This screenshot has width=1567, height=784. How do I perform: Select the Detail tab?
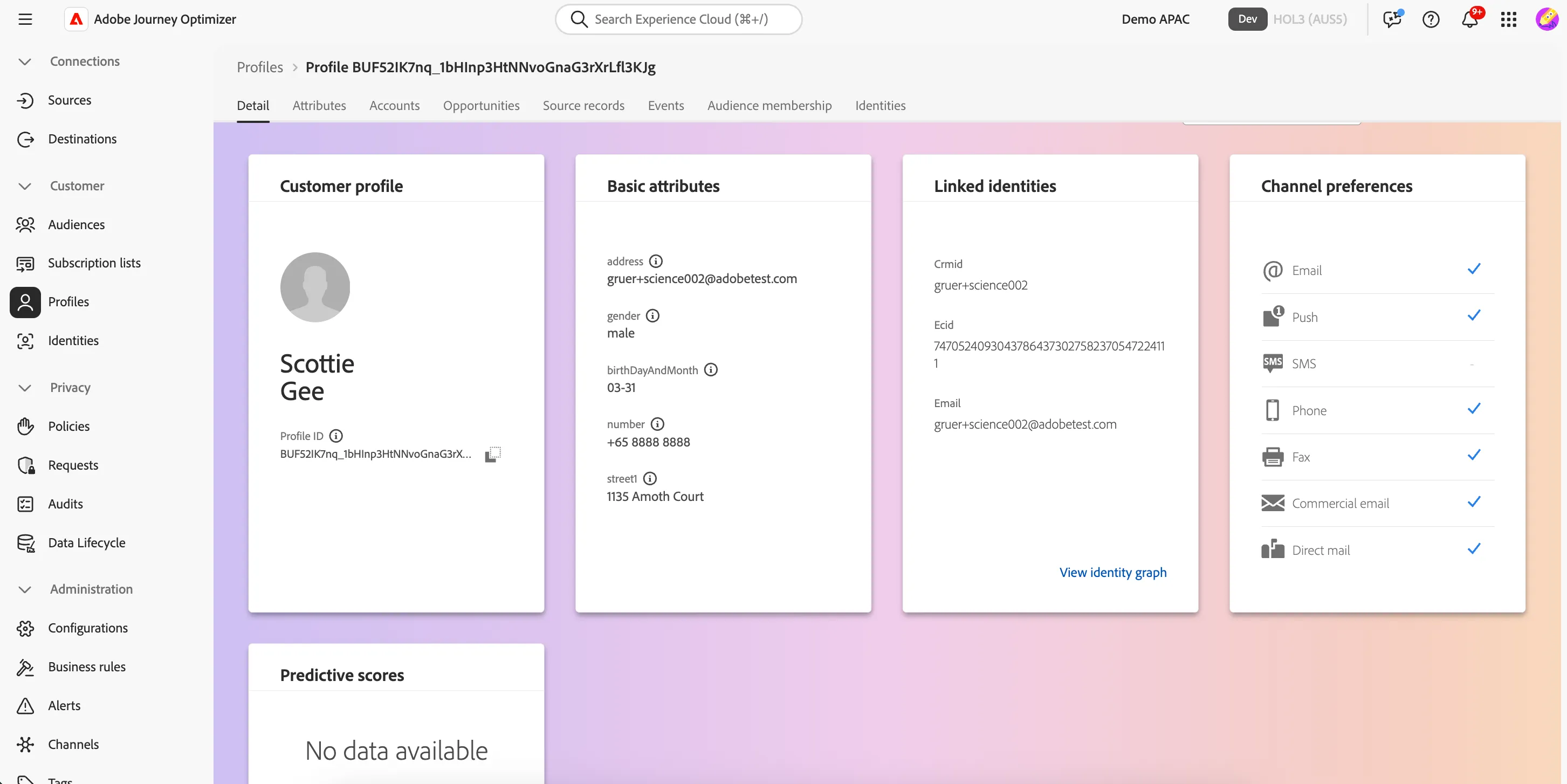pos(253,105)
